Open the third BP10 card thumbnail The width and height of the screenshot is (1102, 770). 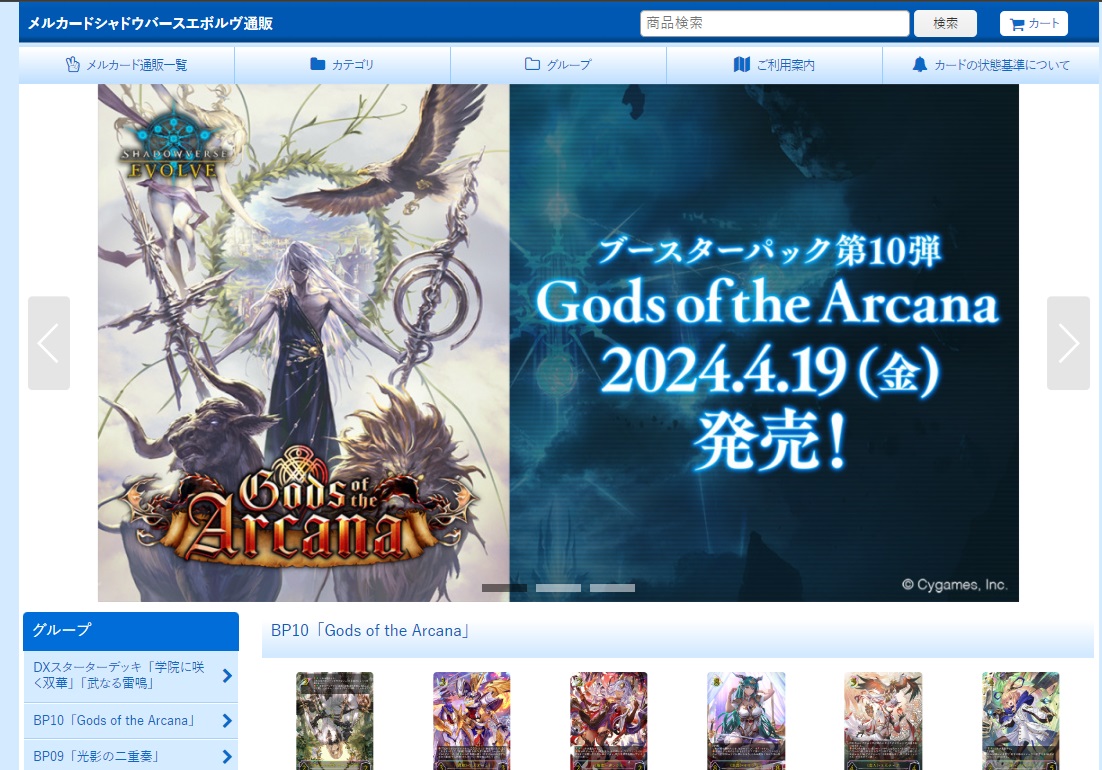point(609,721)
